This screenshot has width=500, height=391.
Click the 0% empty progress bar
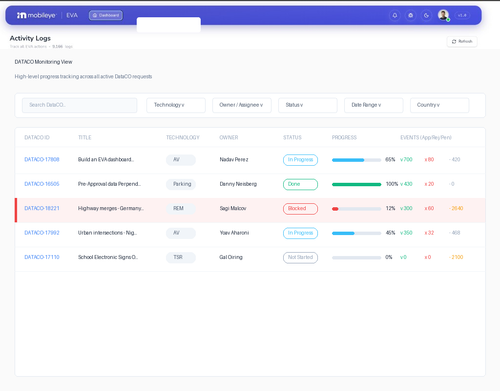(x=356, y=257)
